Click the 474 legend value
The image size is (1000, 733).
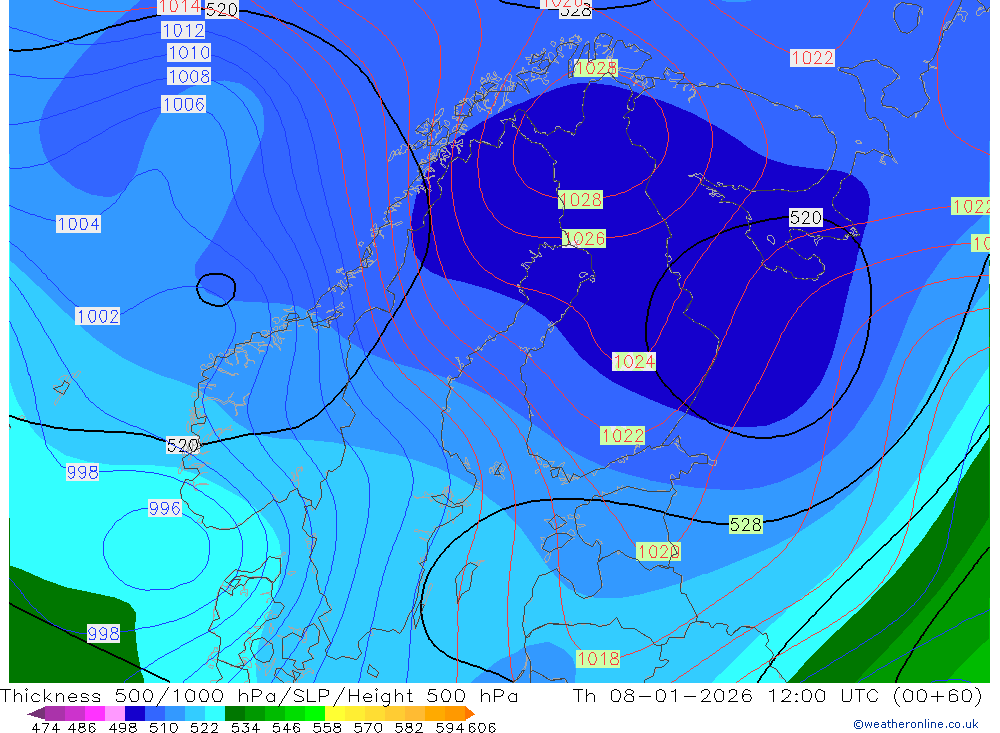click(45, 727)
